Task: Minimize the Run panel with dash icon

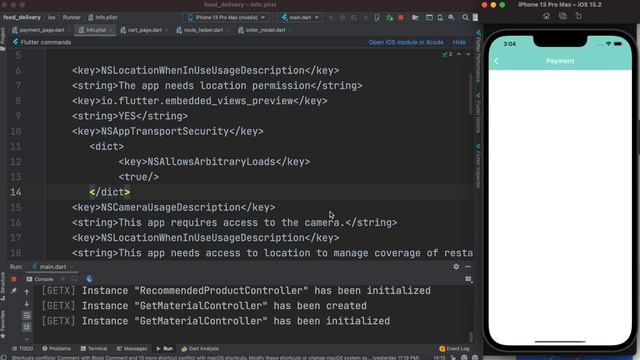Action: tap(468, 267)
